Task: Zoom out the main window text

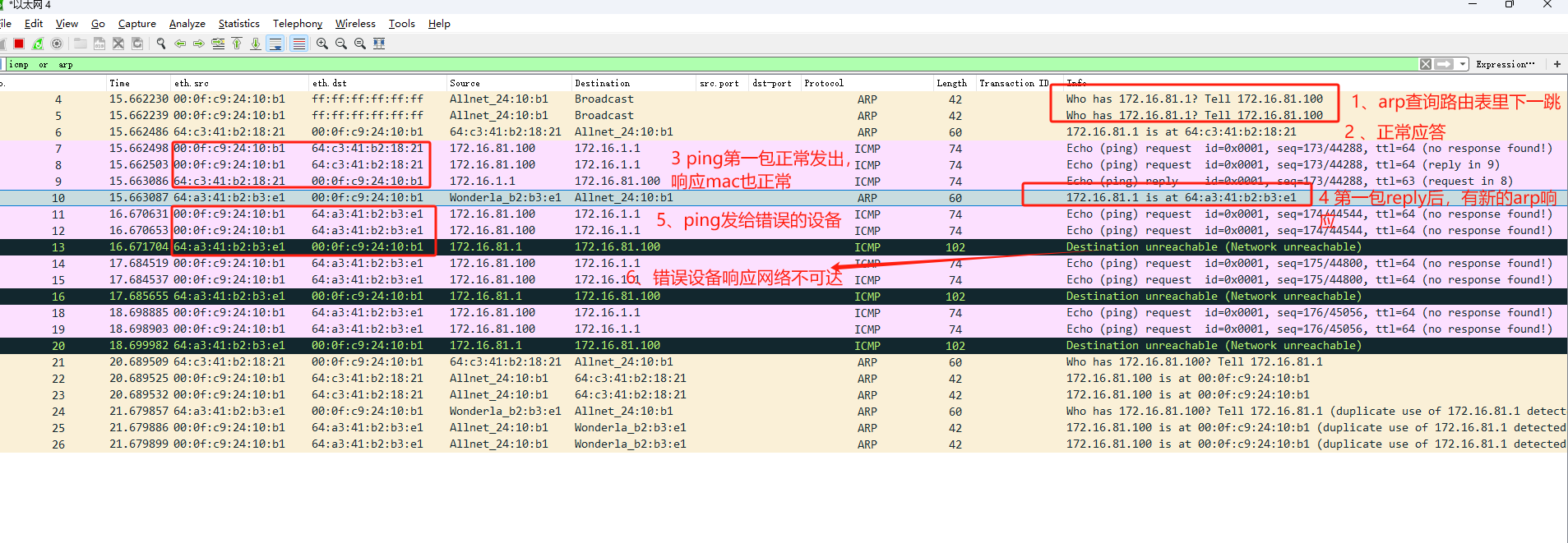Action: [x=341, y=44]
